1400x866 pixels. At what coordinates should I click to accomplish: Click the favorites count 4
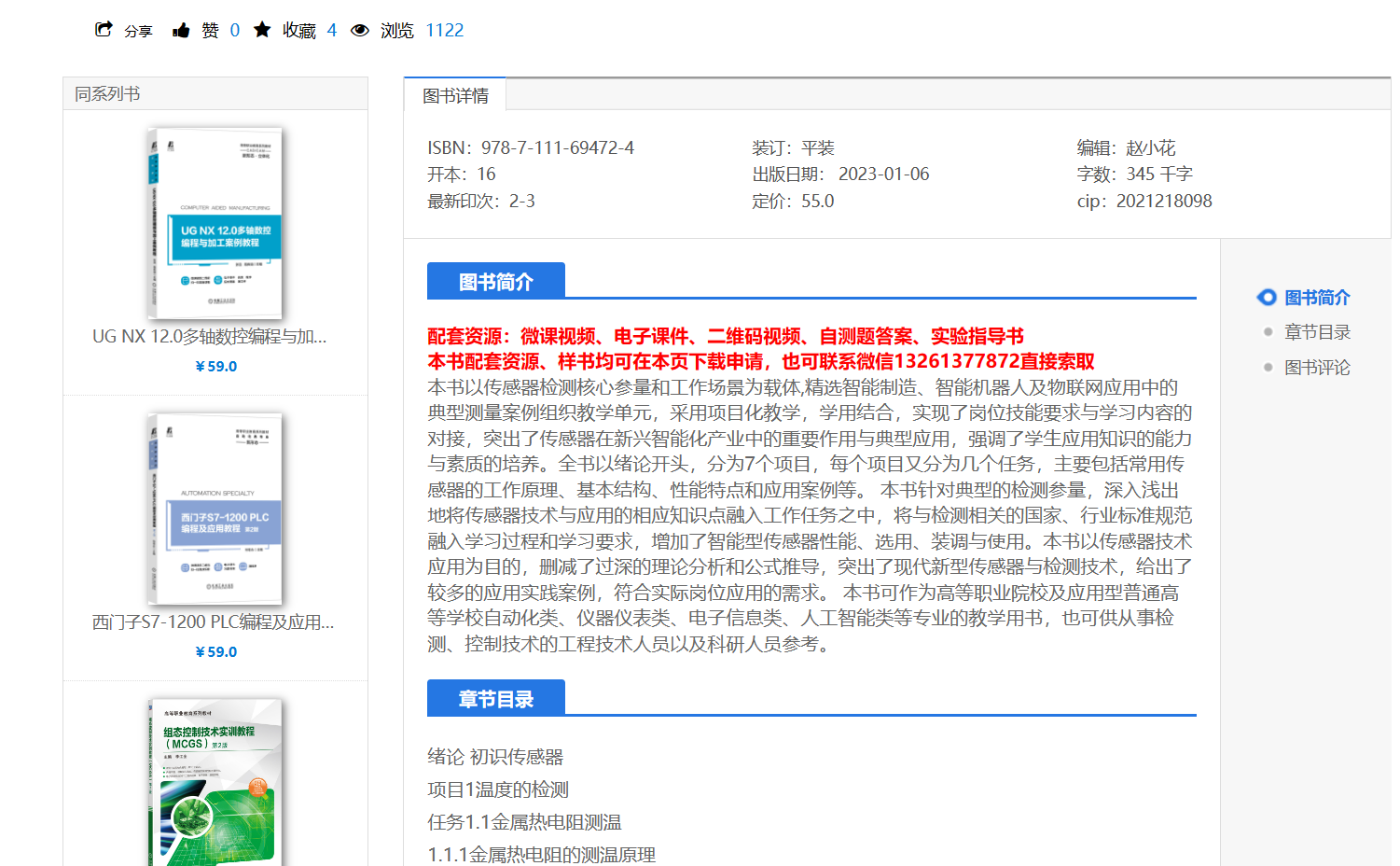(332, 31)
